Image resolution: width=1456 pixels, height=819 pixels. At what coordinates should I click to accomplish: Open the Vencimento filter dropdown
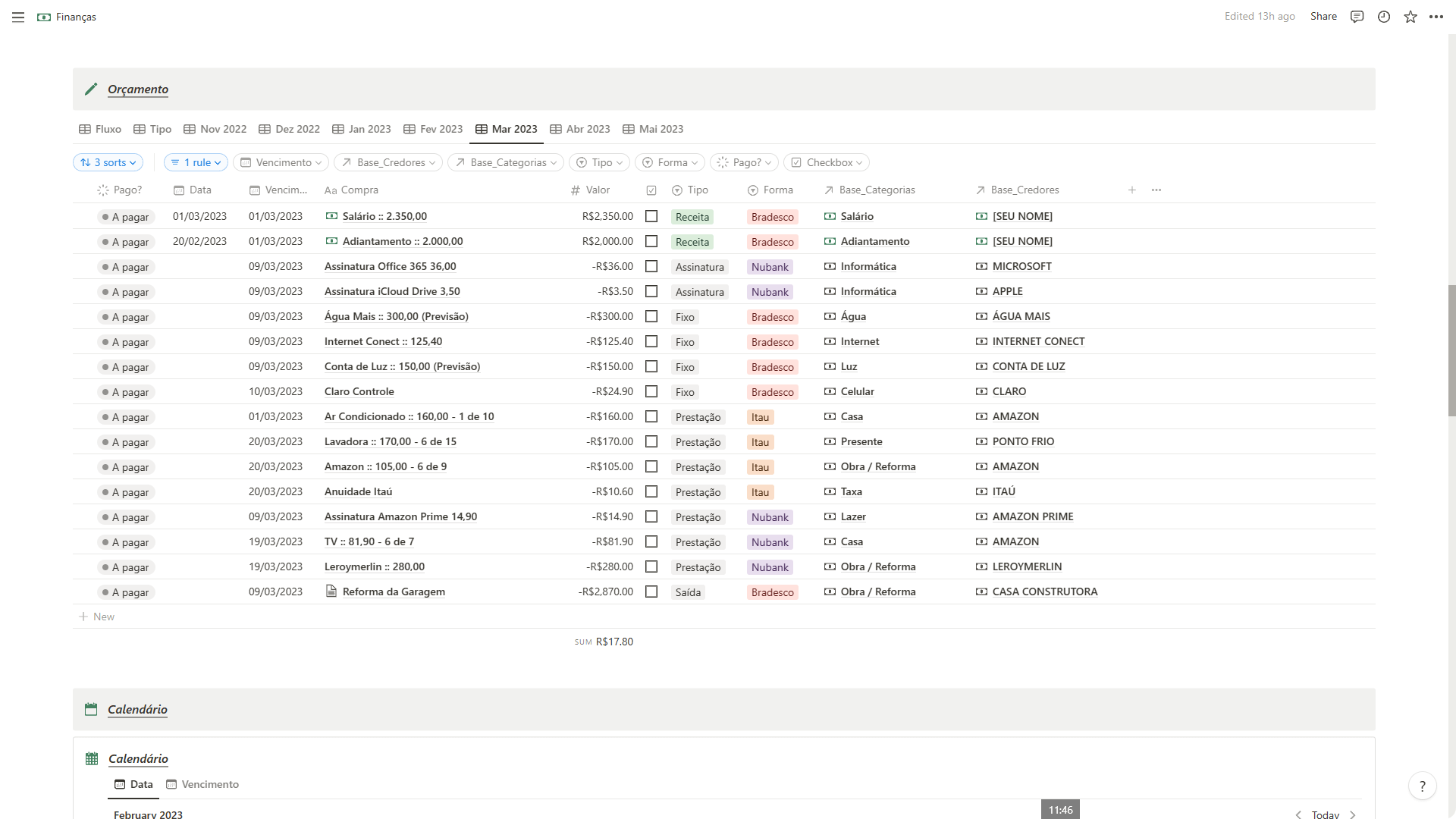point(281,162)
